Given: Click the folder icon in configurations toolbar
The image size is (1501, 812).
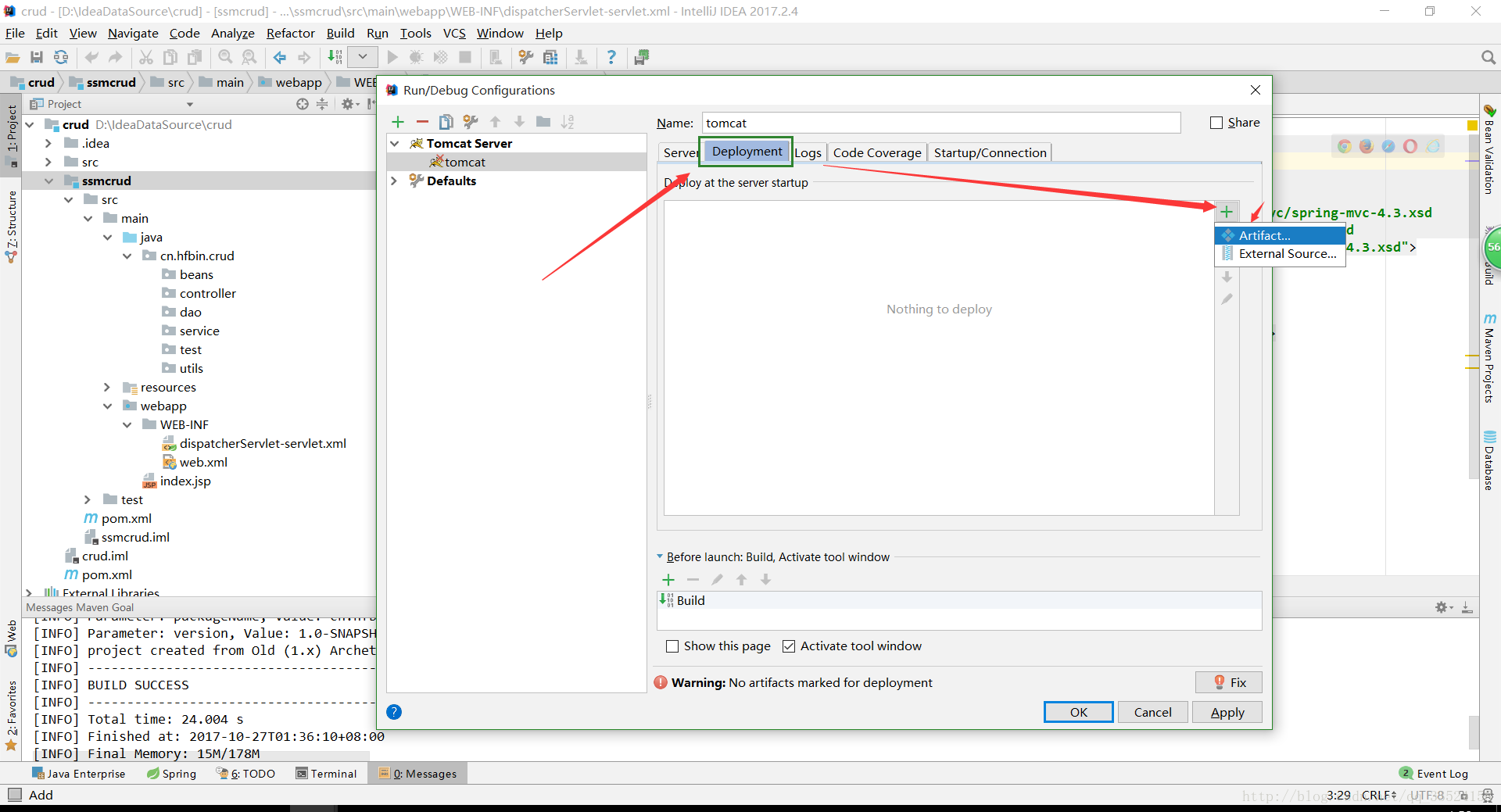Looking at the screenshot, I should [x=543, y=122].
